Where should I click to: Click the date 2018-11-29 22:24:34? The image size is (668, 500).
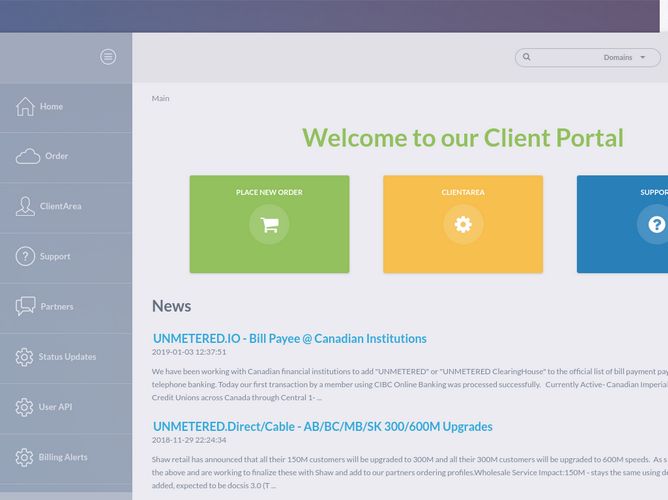tap(189, 440)
